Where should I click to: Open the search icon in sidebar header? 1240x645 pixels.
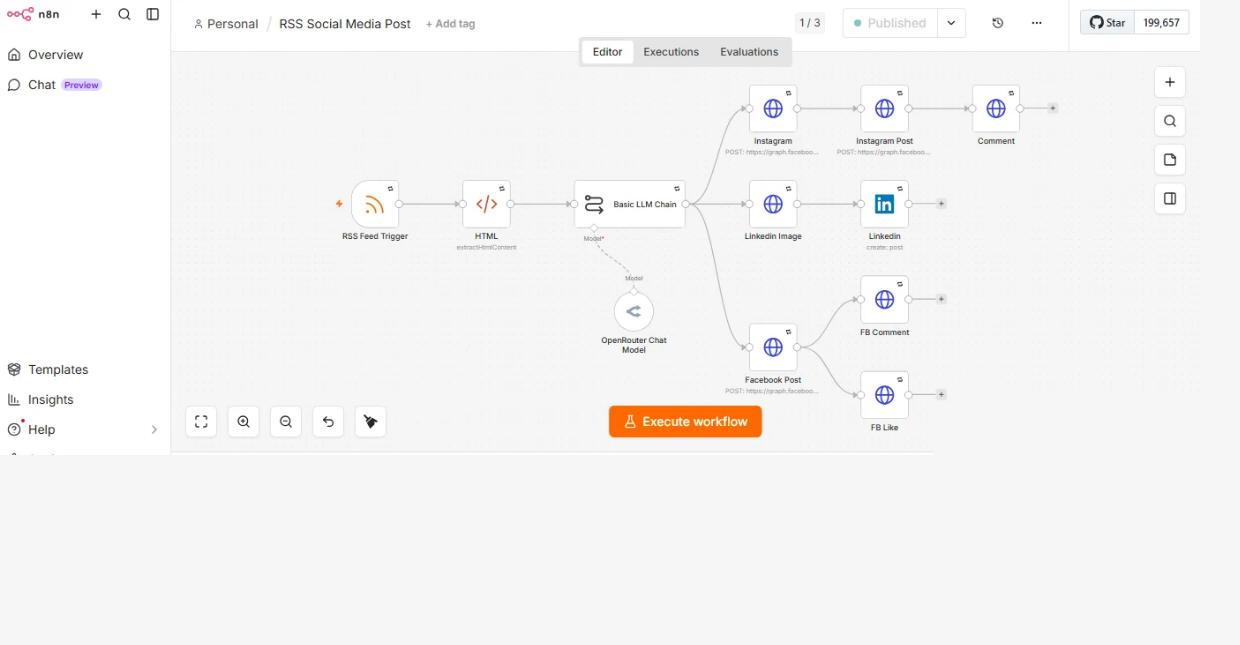pyautogui.click(x=124, y=14)
